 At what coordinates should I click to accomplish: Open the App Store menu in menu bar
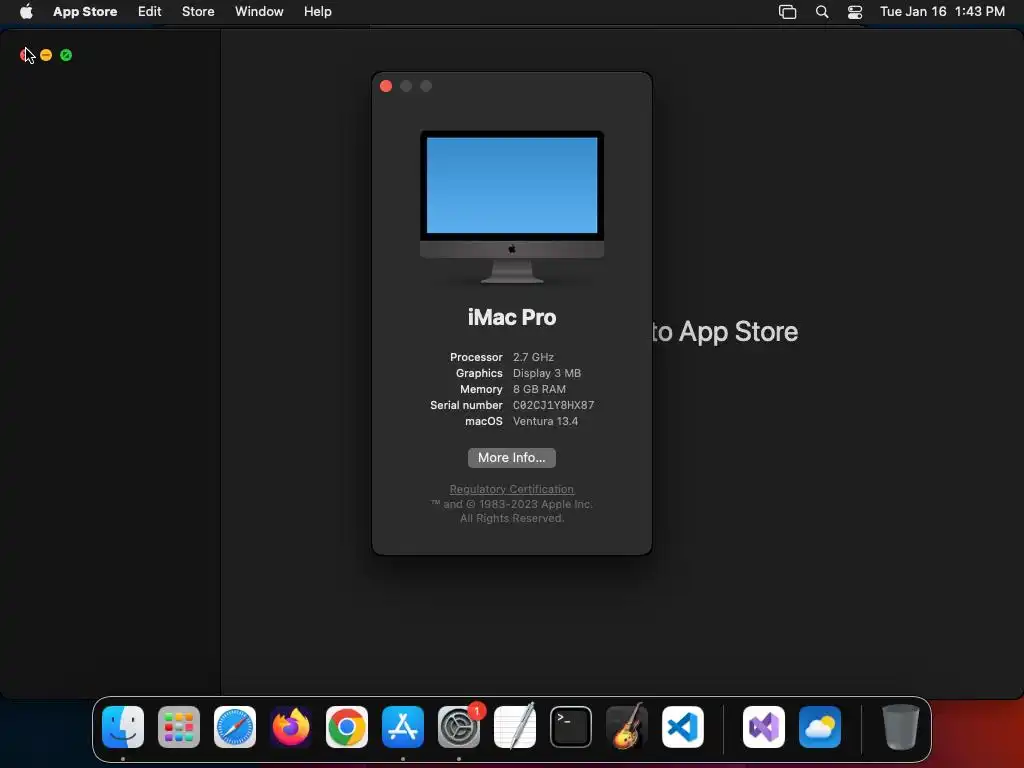pyautogui.click(x=85, y=11)
